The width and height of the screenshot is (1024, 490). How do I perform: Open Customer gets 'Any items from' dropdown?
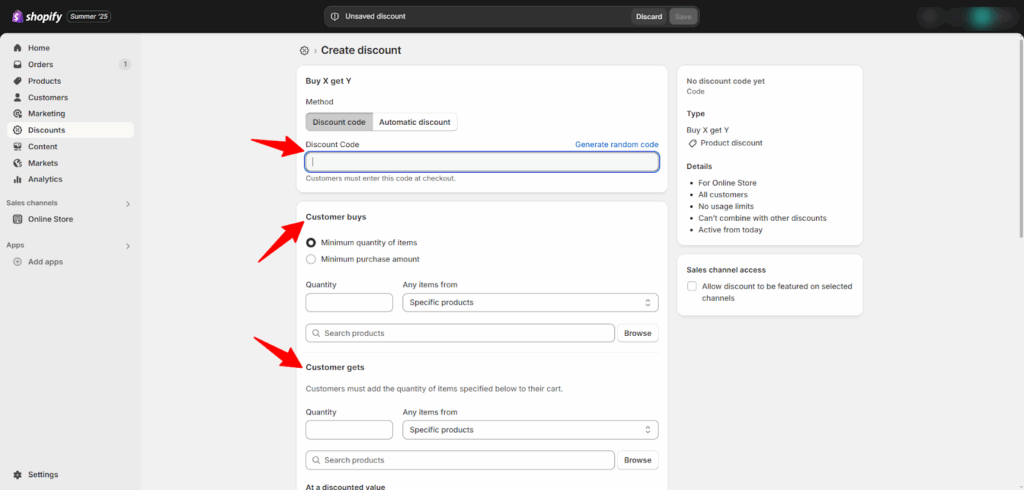pyautogui.click(x=530, y=430)
